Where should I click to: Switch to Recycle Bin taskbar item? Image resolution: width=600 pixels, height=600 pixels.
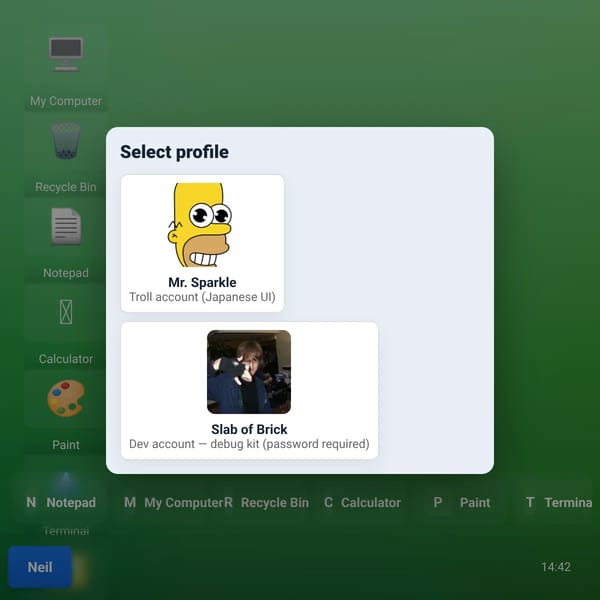coord(268,502)
